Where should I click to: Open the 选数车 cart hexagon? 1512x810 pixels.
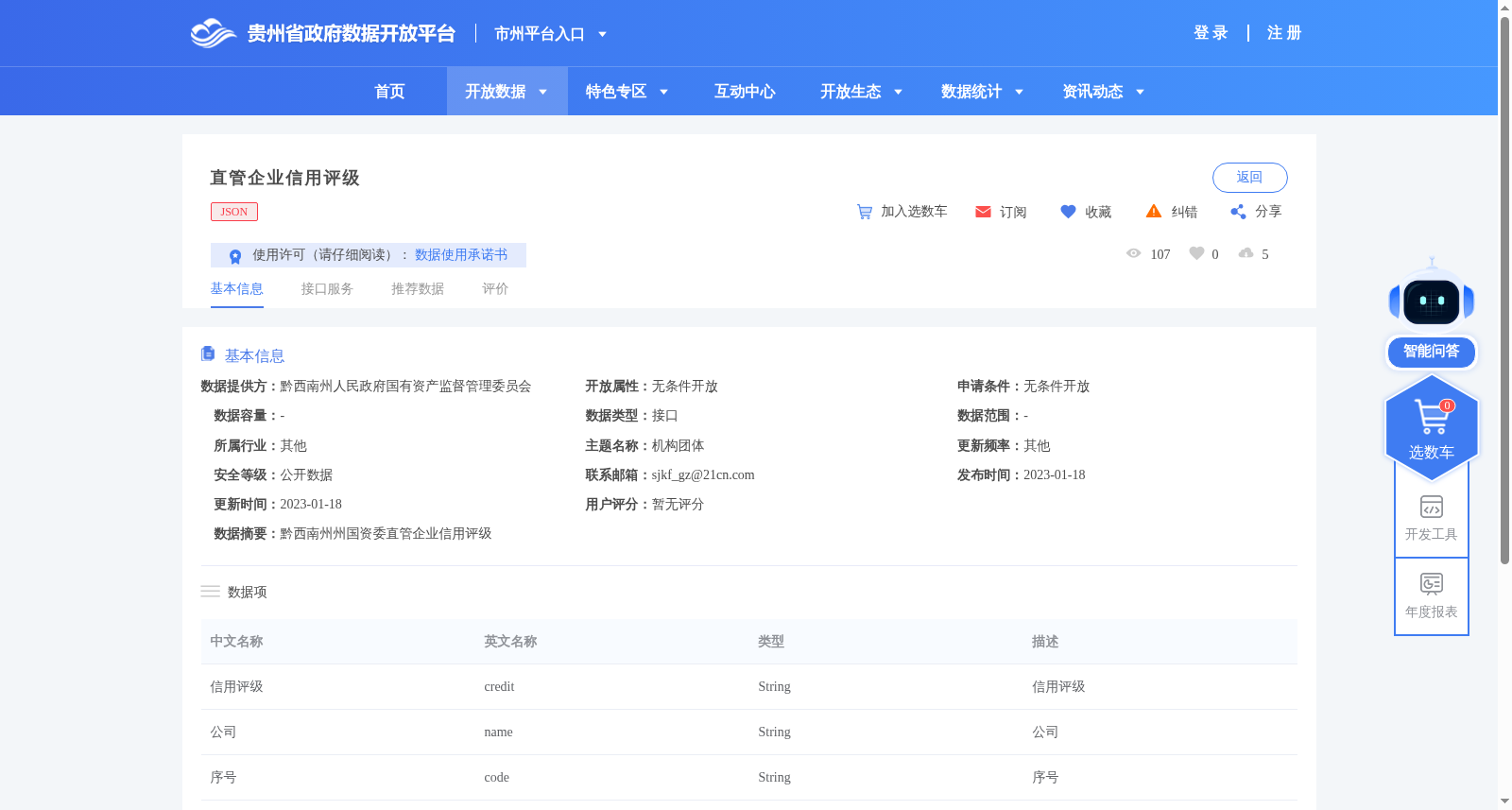pos(1432,427)
